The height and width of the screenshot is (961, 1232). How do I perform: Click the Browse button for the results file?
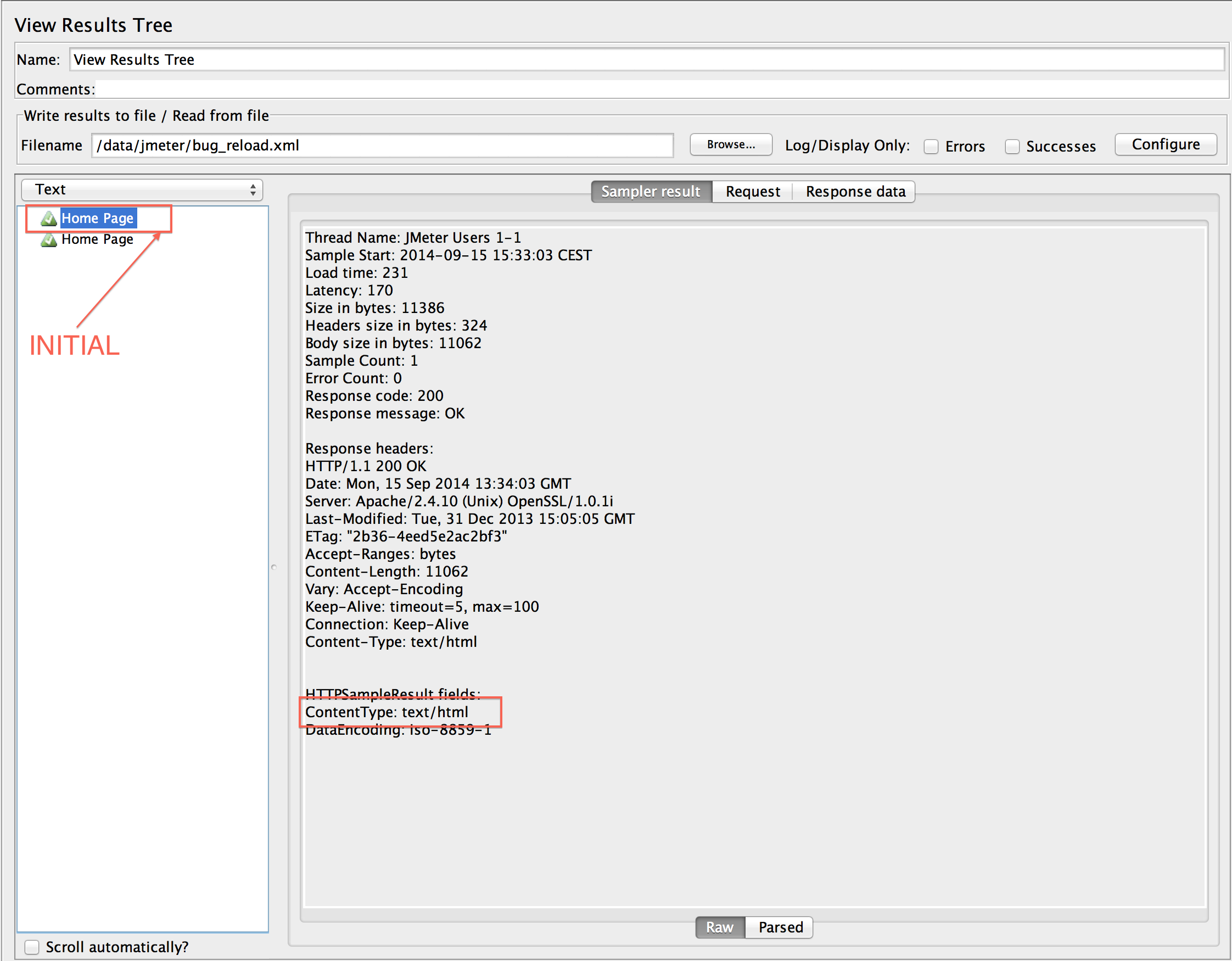coord(731,144)
